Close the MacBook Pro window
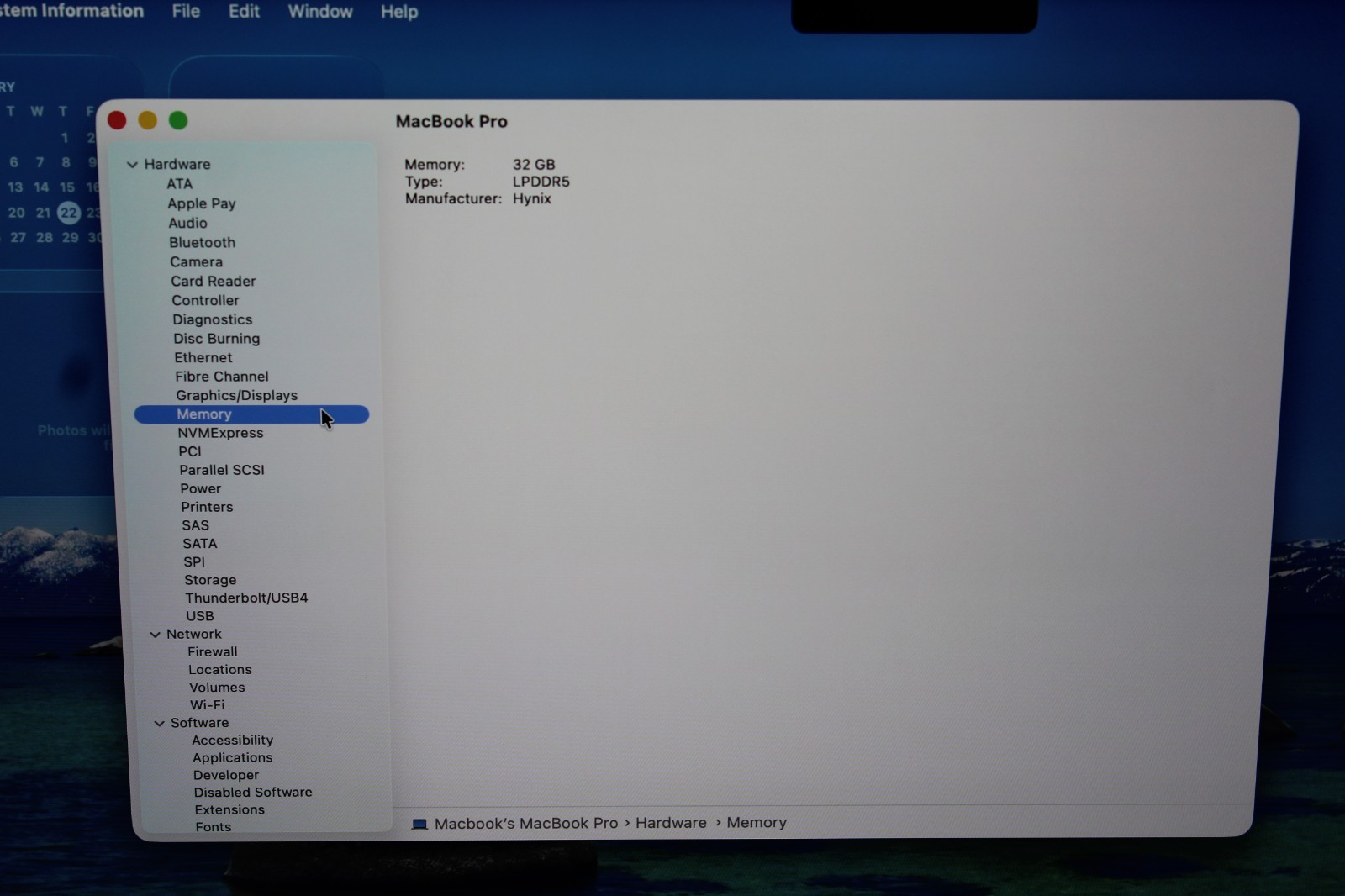 (117, 121)
